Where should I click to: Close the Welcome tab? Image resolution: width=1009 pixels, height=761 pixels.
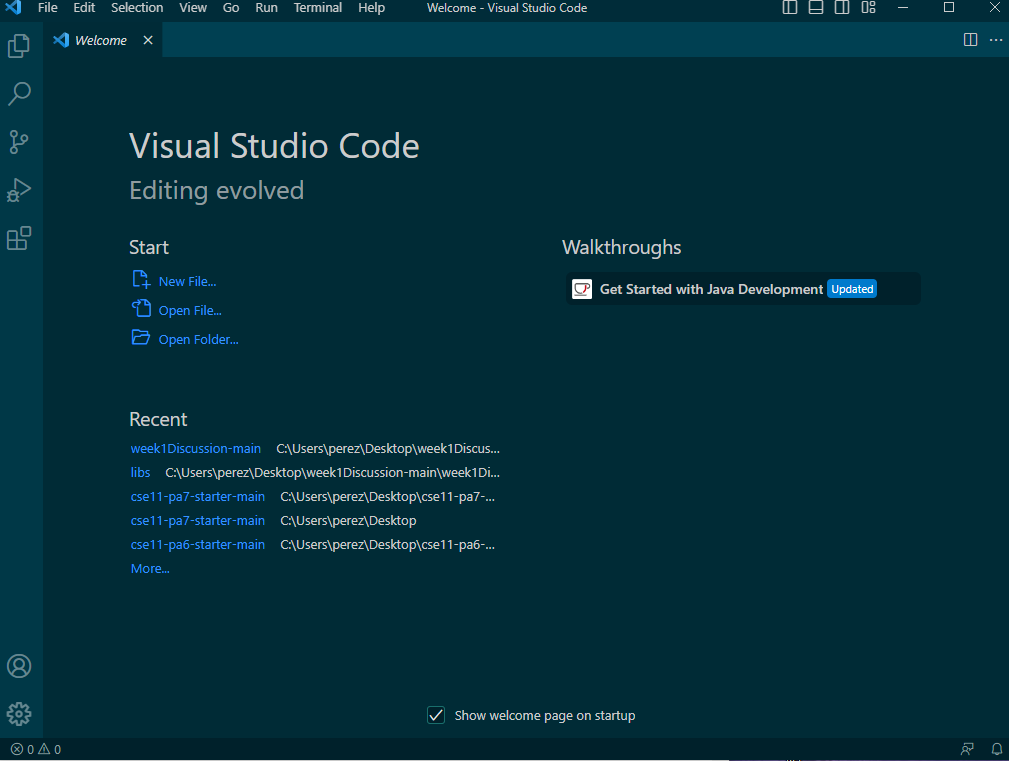coord(148,40)
